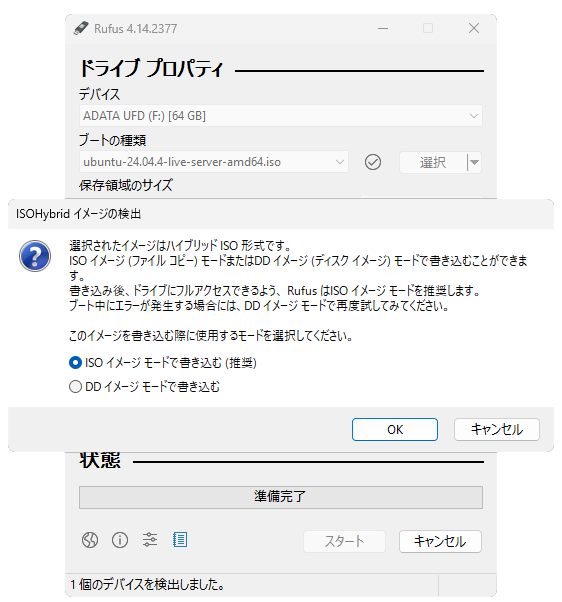Close the Rufus window

coord(474,28)
